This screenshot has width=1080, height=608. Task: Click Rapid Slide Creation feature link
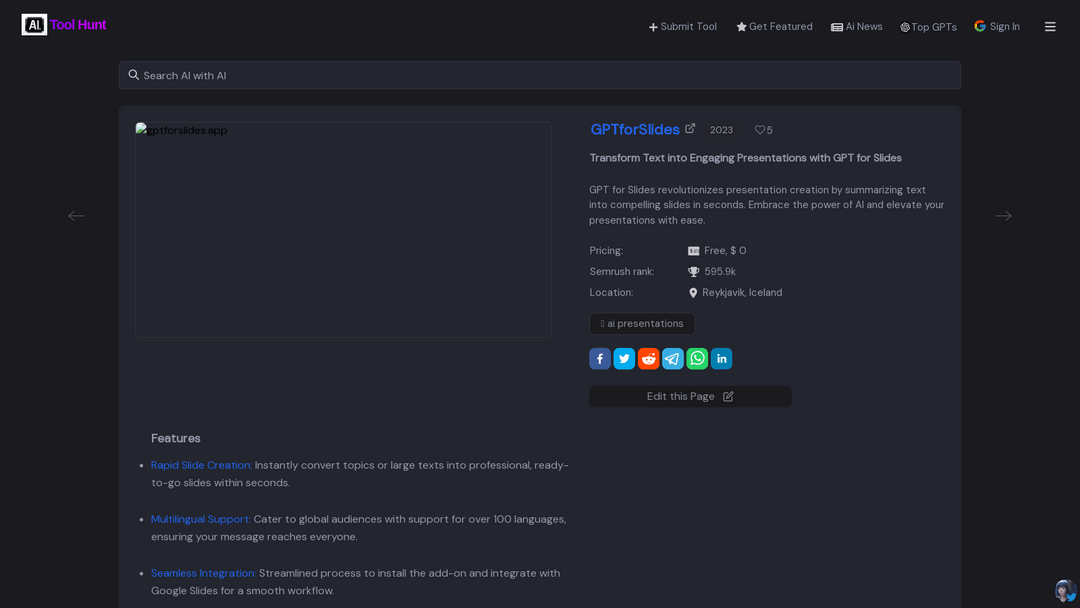(201, 465)
